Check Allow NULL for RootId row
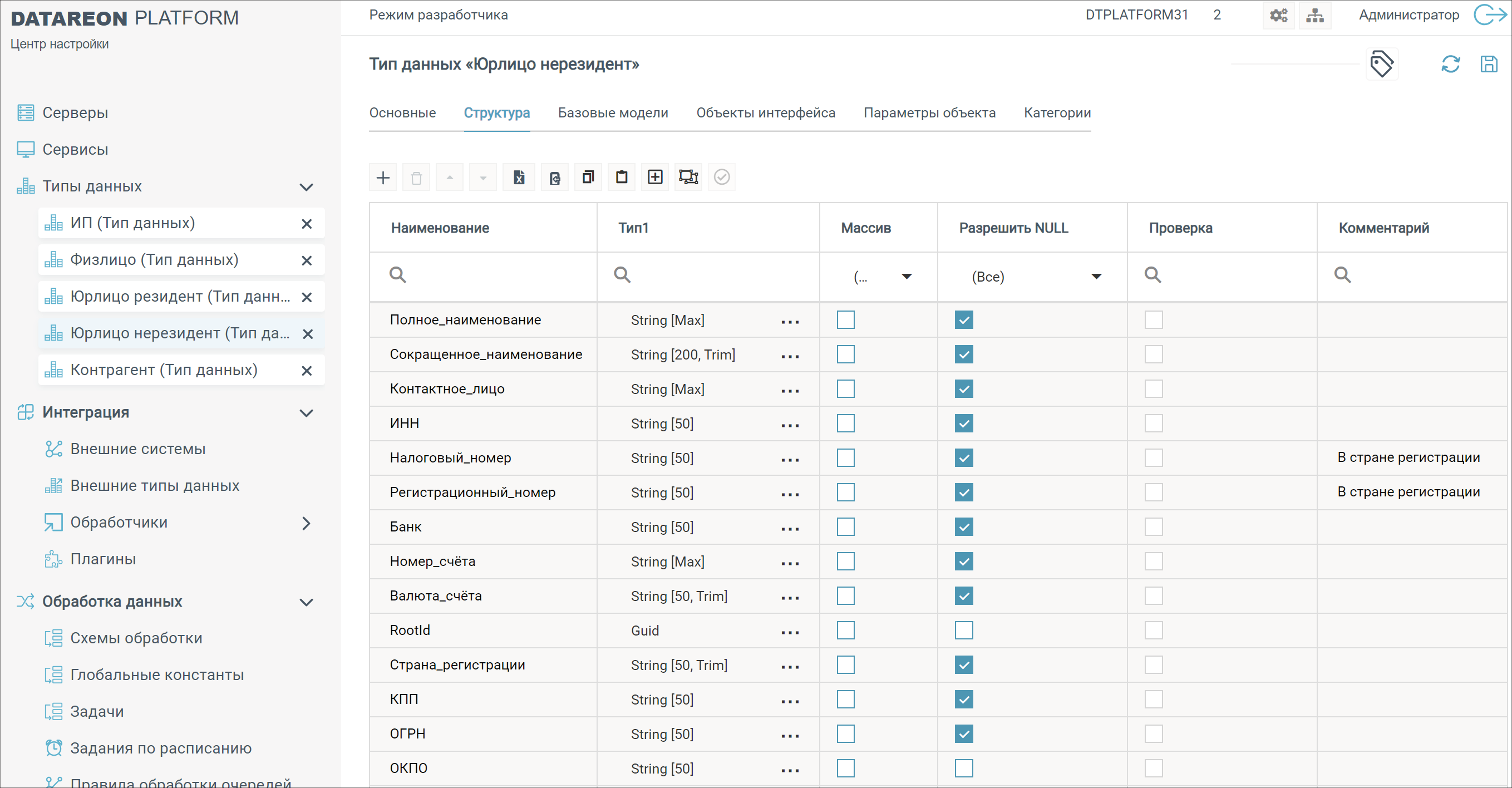This screenshot has width=1512, height=788. click(x=963, y=630)
